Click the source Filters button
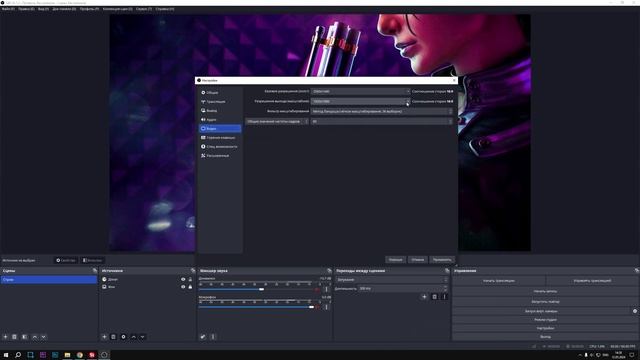Image resolution: width=640 pixels, height=360 pixels. click(x=92, y=260)
